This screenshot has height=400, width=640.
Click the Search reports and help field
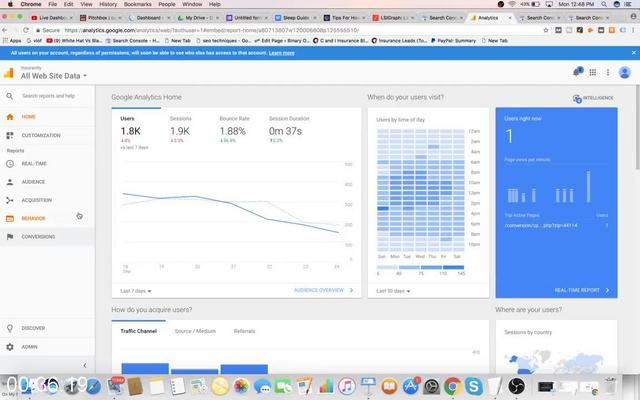48,96
